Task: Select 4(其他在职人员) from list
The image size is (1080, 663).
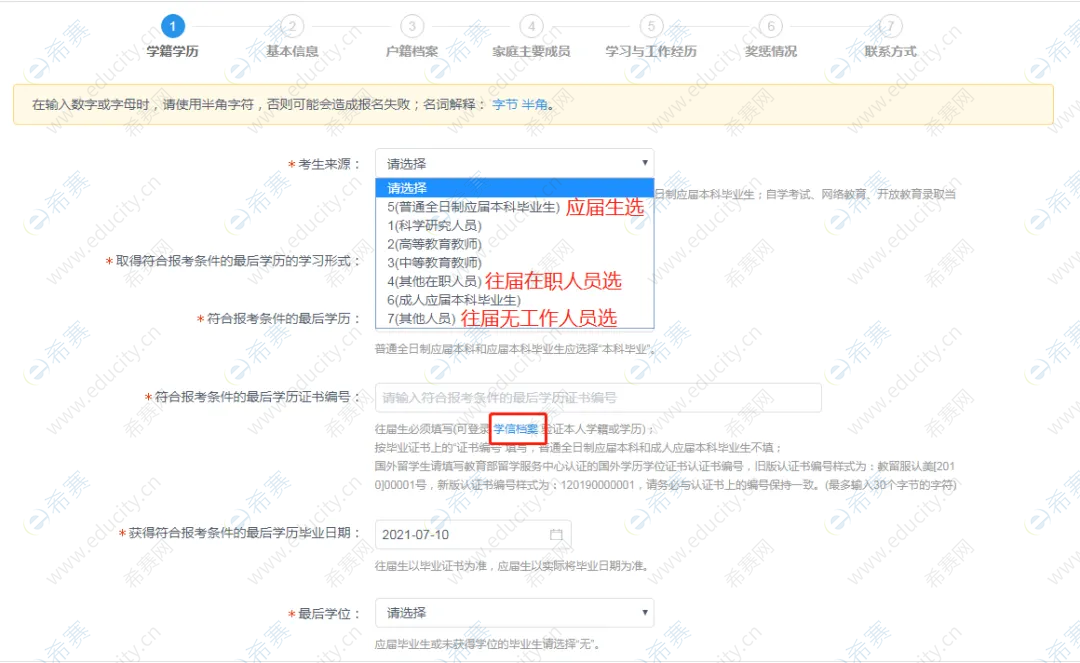Action: pos(434,281)
